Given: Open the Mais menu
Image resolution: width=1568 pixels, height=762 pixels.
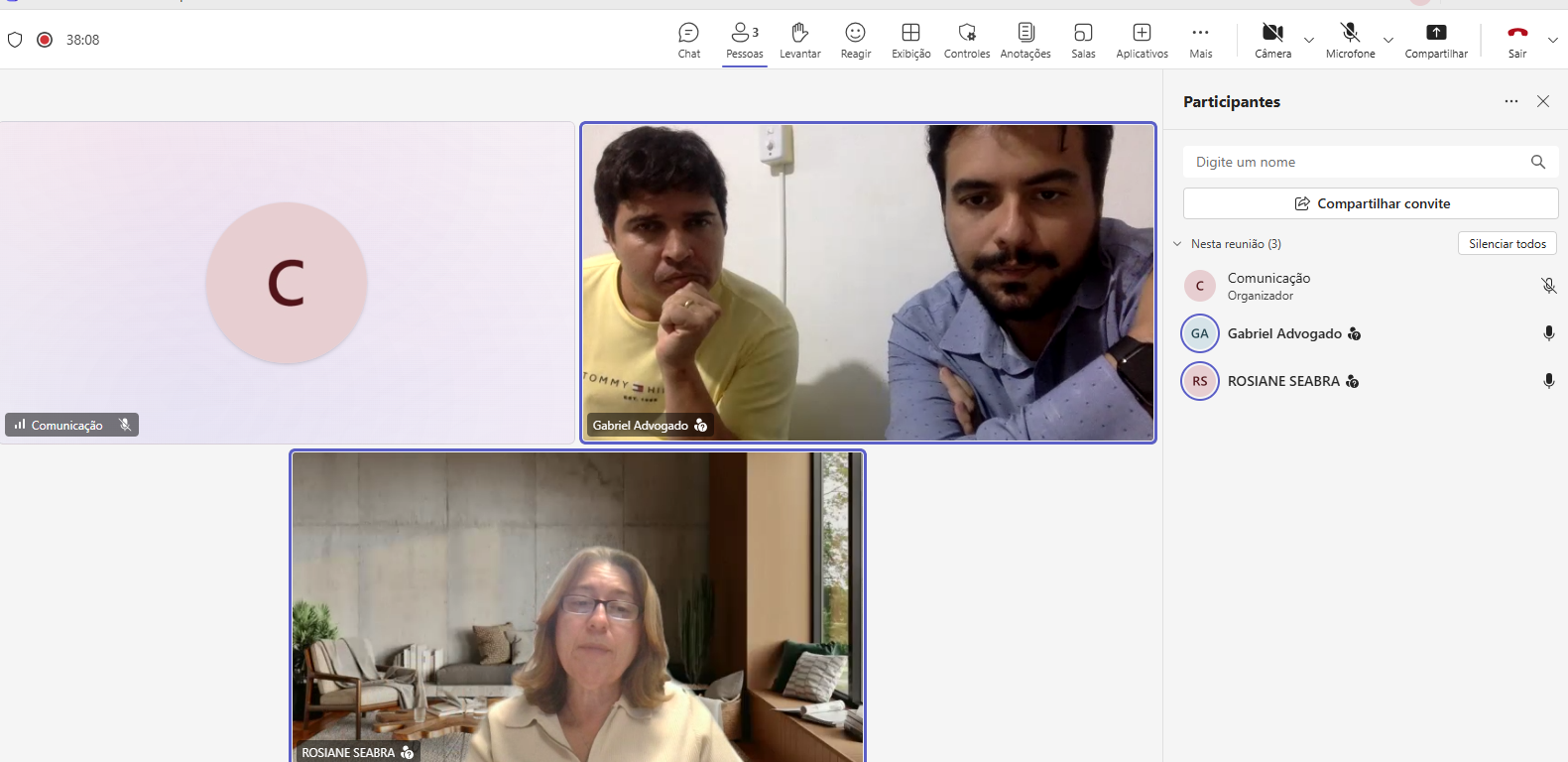Looking at the screenshot, I should [1200, 40].
